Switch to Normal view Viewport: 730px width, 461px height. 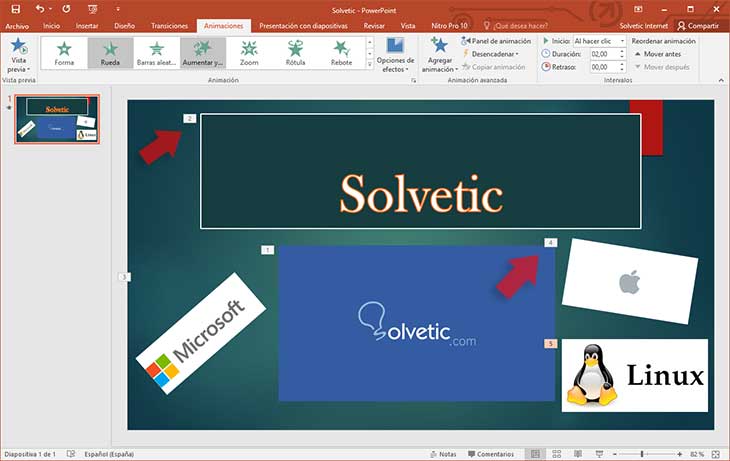click(x=535, y=454)
